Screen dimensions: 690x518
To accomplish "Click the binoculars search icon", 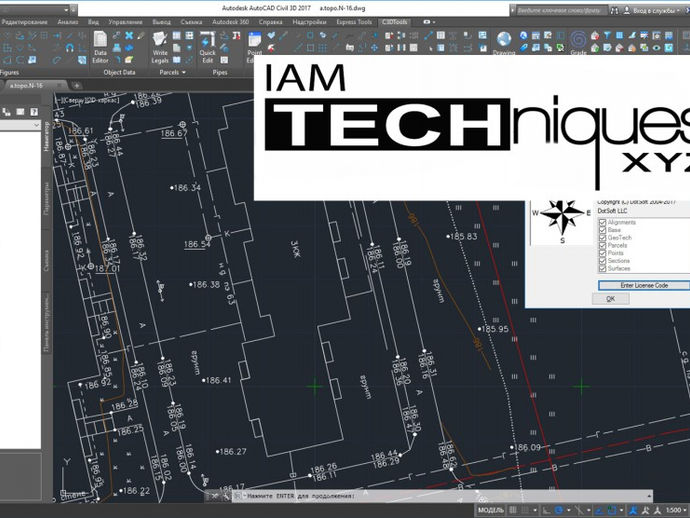I will tap(614, 10).
